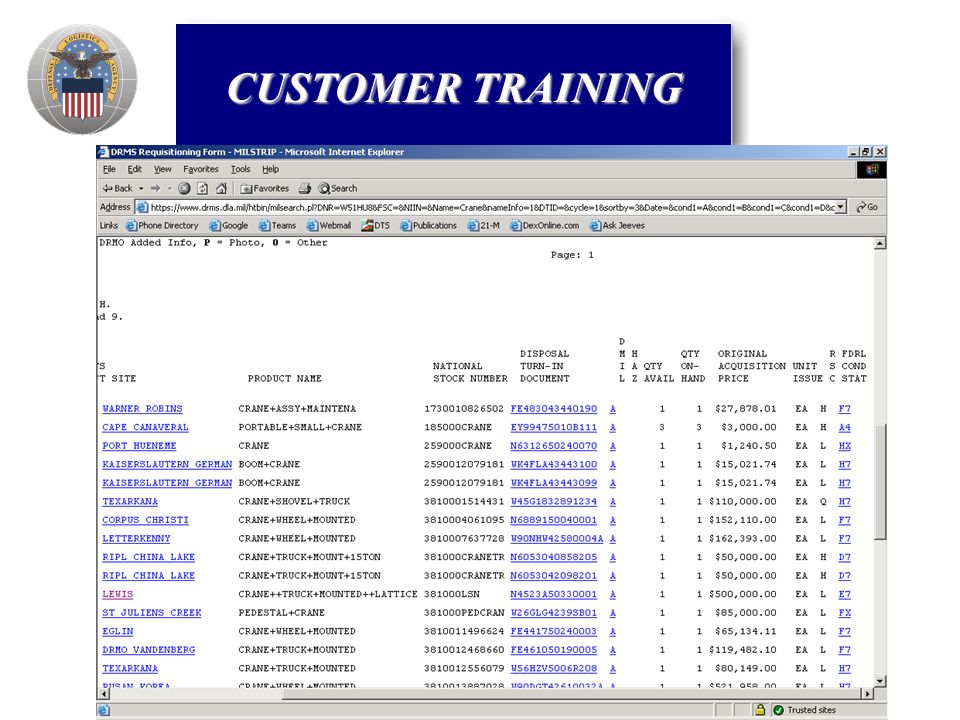Open PORT HUENEME site link
The width and height of the screenshot is (960, 720).
pos(139,446)
